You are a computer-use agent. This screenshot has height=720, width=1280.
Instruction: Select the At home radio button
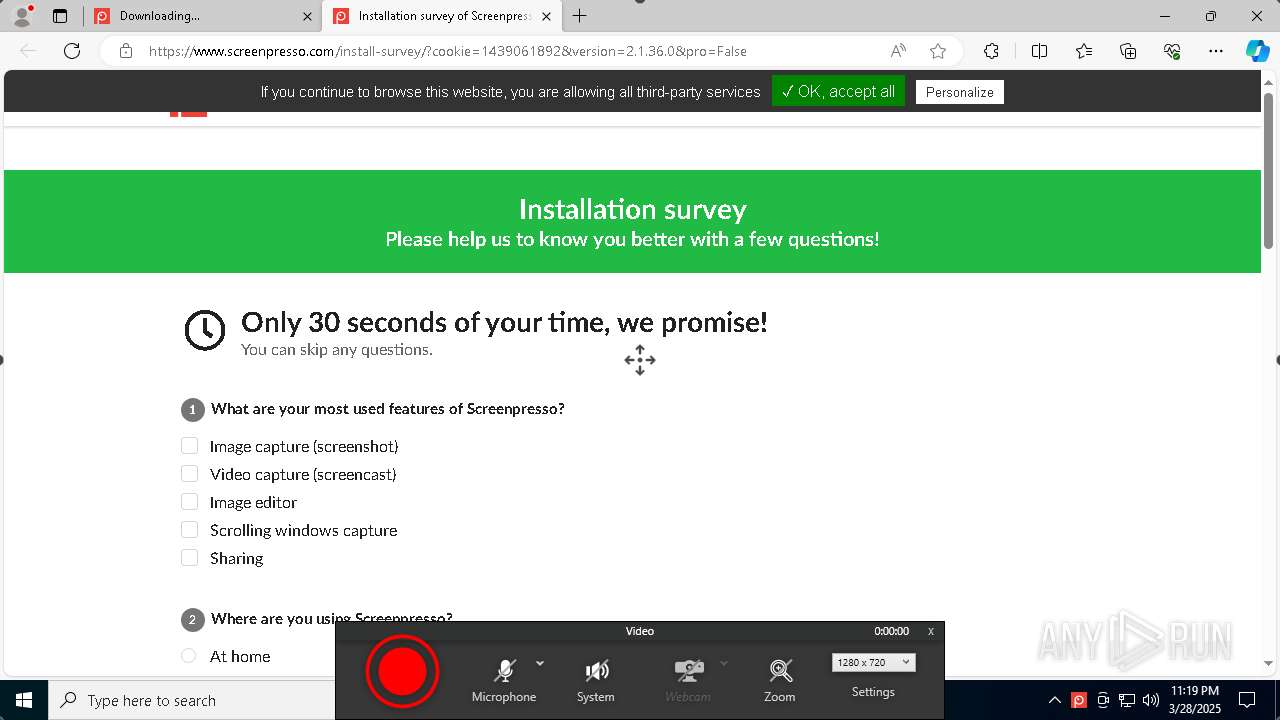tap(189, 656)
